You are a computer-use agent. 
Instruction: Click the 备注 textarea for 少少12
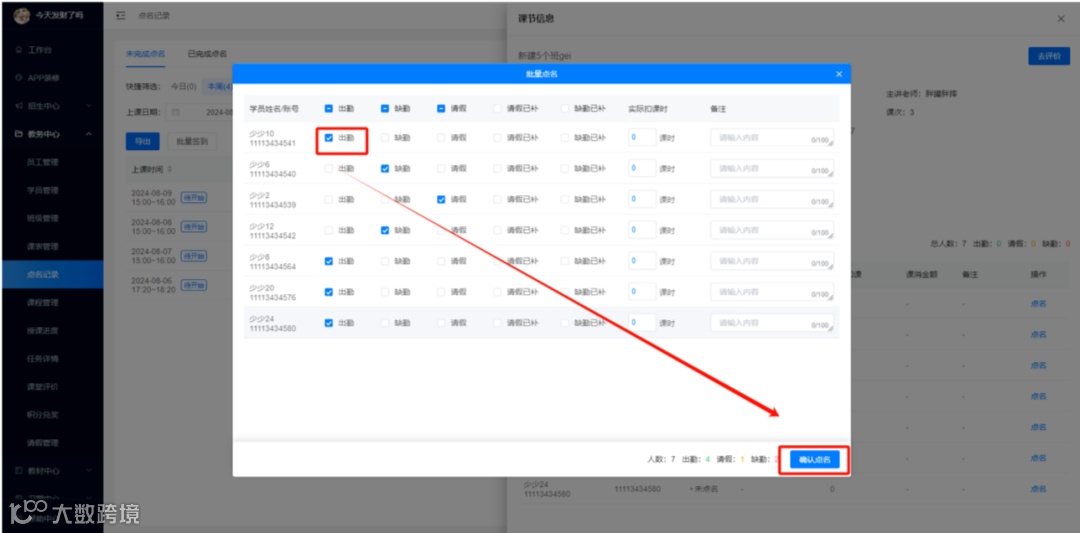[772, 231]
